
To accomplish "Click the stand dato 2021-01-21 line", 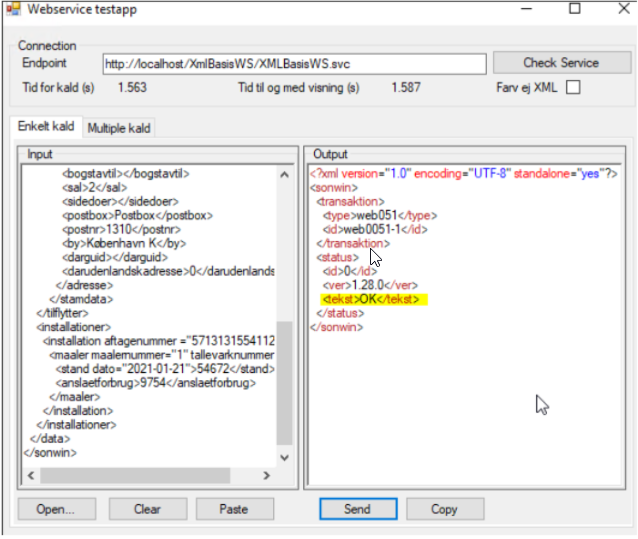I will (x=165, y=369).
